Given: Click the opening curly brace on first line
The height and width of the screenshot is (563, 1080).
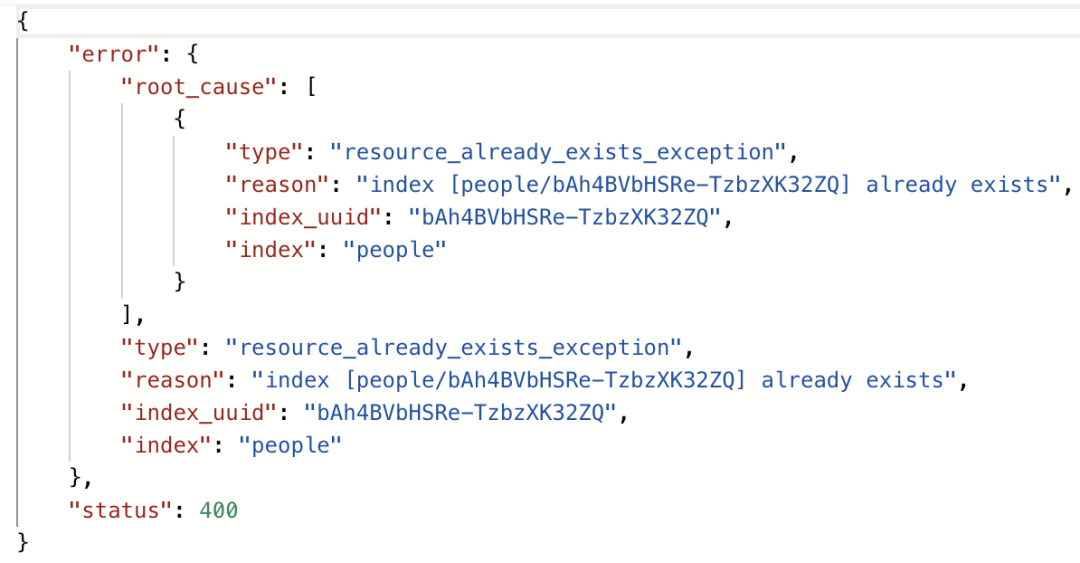Looking at the screenshot, I should pyautogui.click(x=23, y=21).
